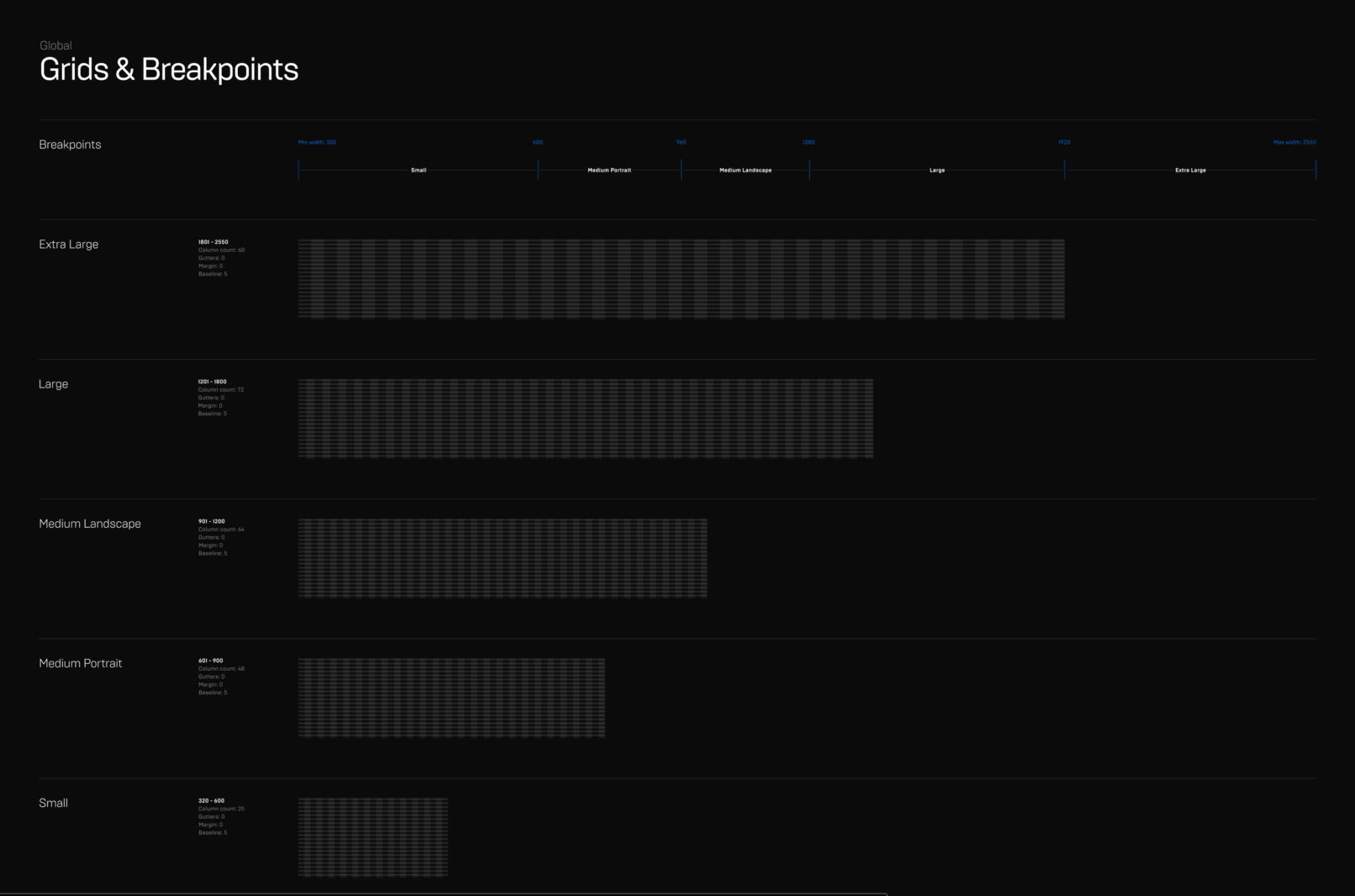The image size is (1355, 896).
Task: Click the 'Grids & Breakpoints' page title
Action: 169,69
